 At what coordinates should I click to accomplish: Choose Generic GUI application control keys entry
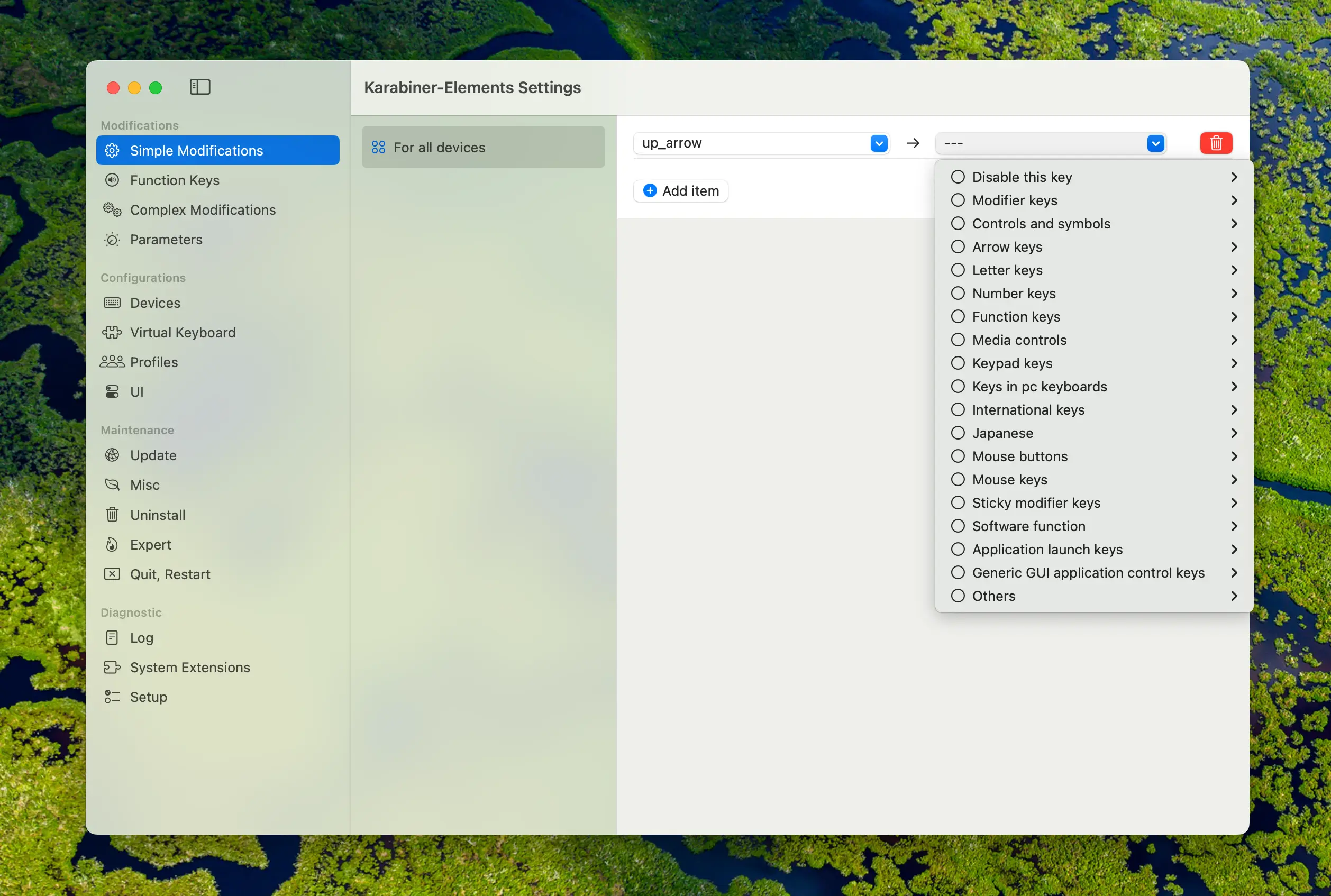[x=1094, y=573]
